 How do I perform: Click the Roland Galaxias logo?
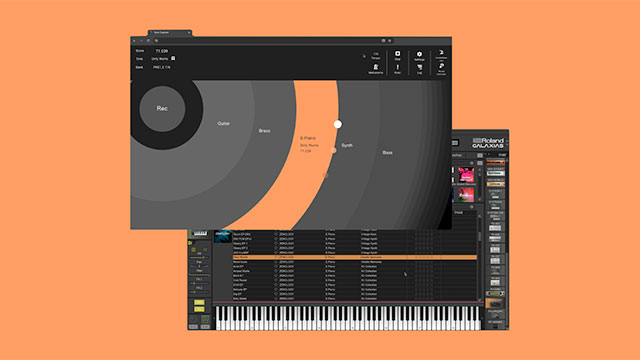pos(488,143)
